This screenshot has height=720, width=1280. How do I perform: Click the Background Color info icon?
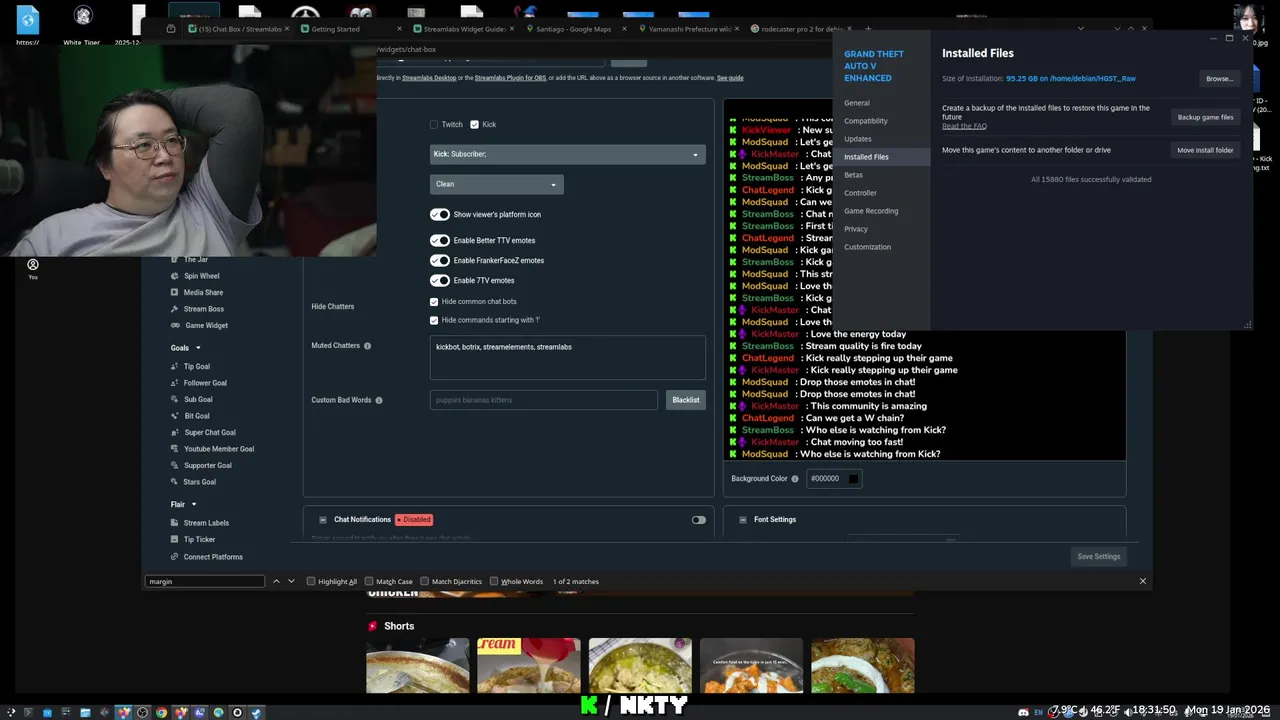[795, 479]
